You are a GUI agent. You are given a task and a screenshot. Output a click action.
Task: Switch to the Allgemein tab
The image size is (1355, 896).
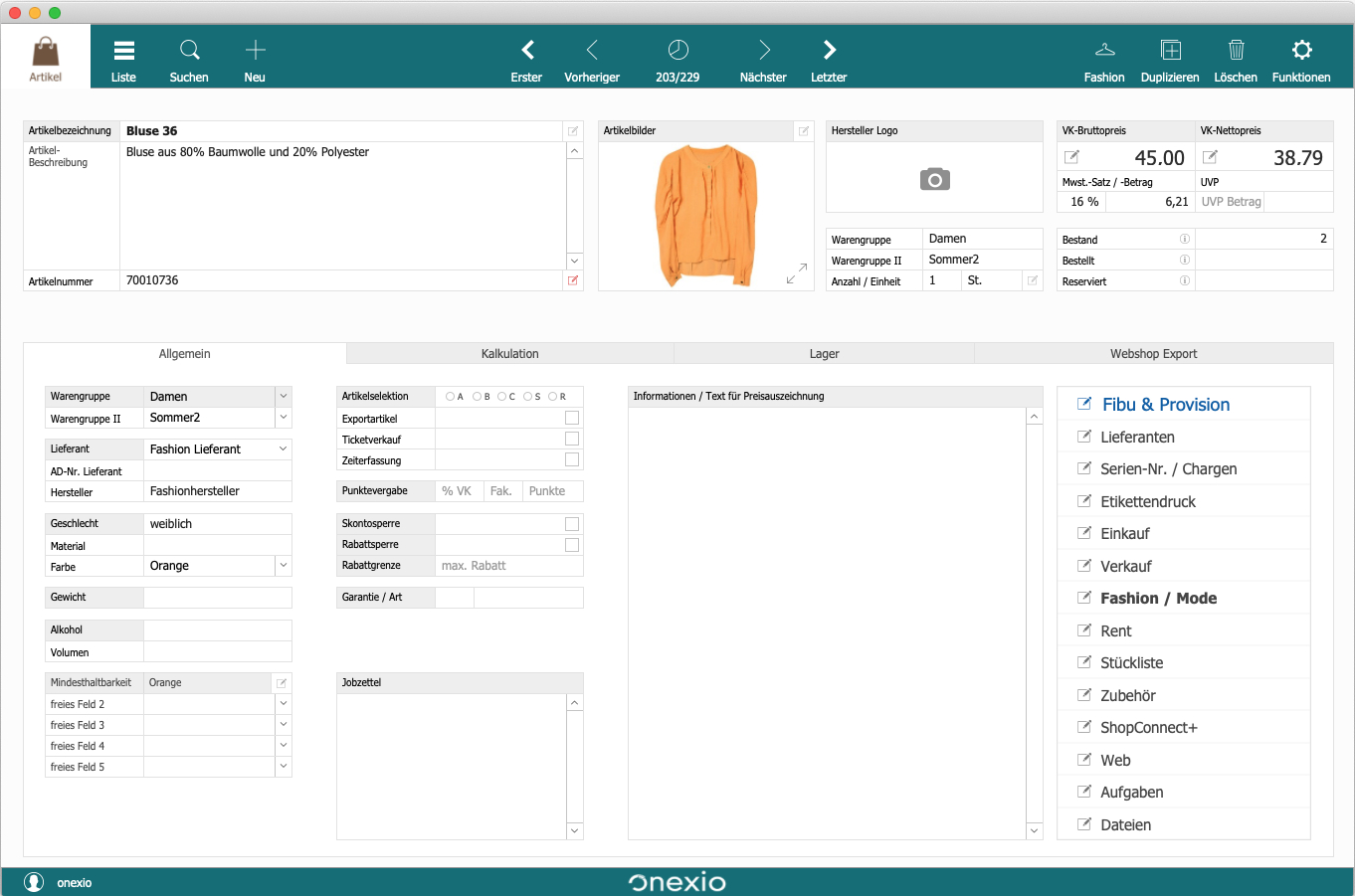(x=185, y=354)
